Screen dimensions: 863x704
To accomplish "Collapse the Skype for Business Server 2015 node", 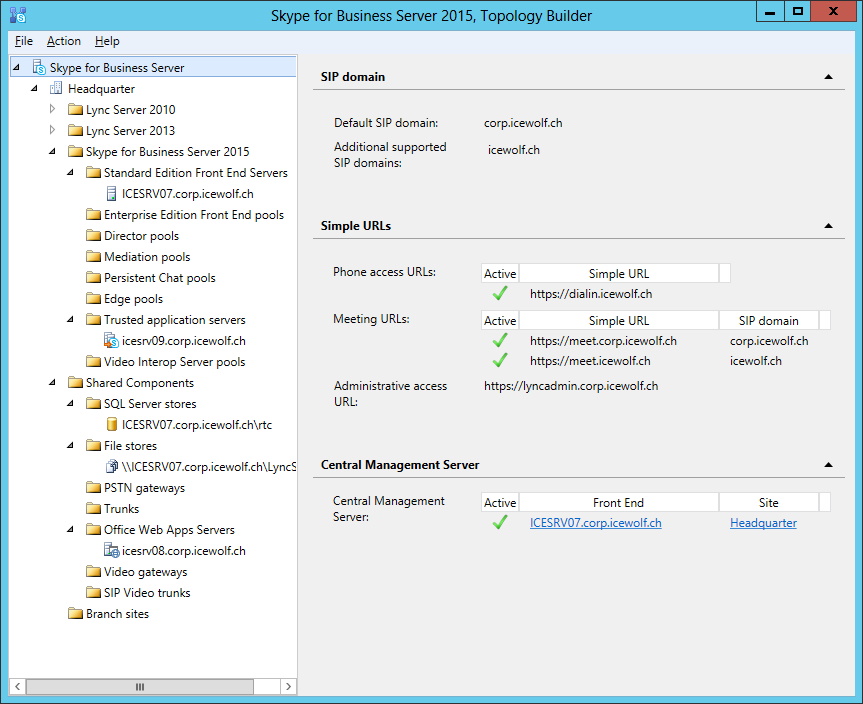I will (53, 151).
